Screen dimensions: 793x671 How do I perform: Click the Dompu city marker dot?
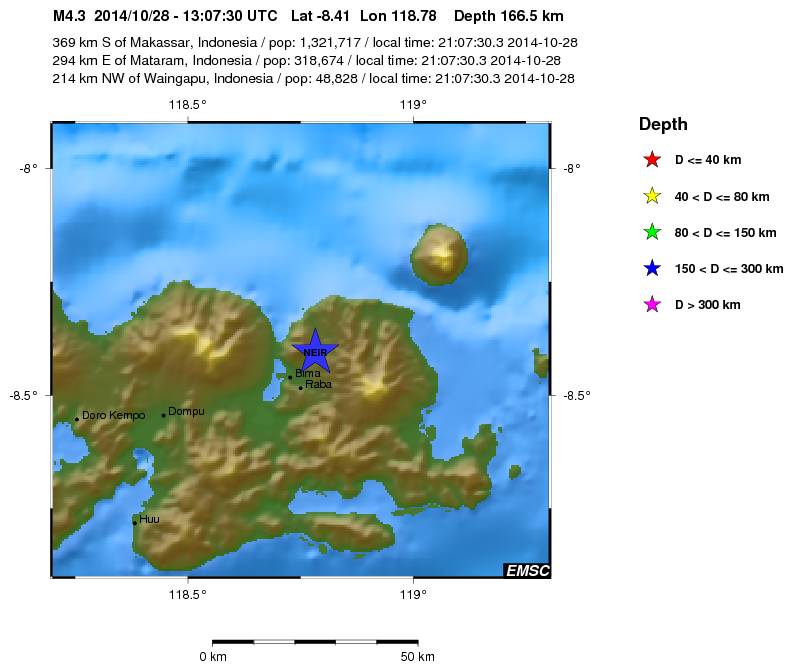[x=163, y=416]
